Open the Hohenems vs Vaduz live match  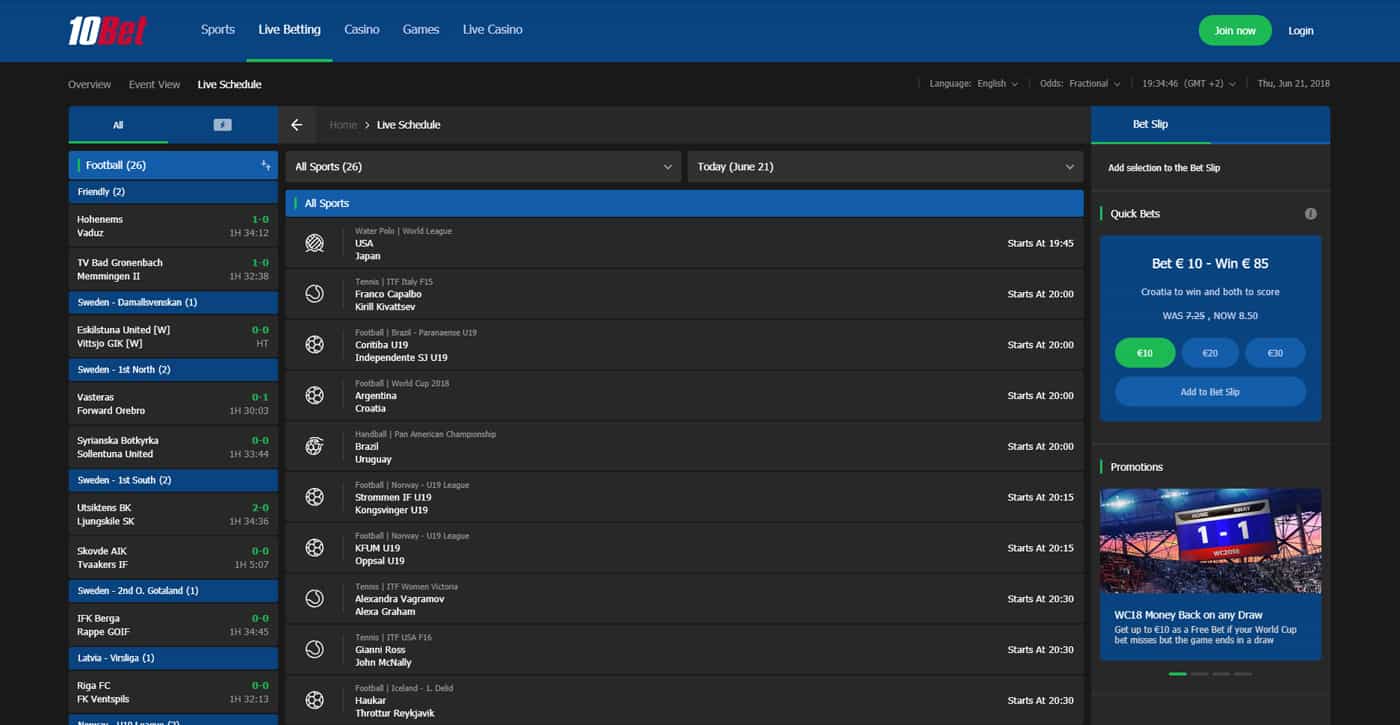[173, 226]
